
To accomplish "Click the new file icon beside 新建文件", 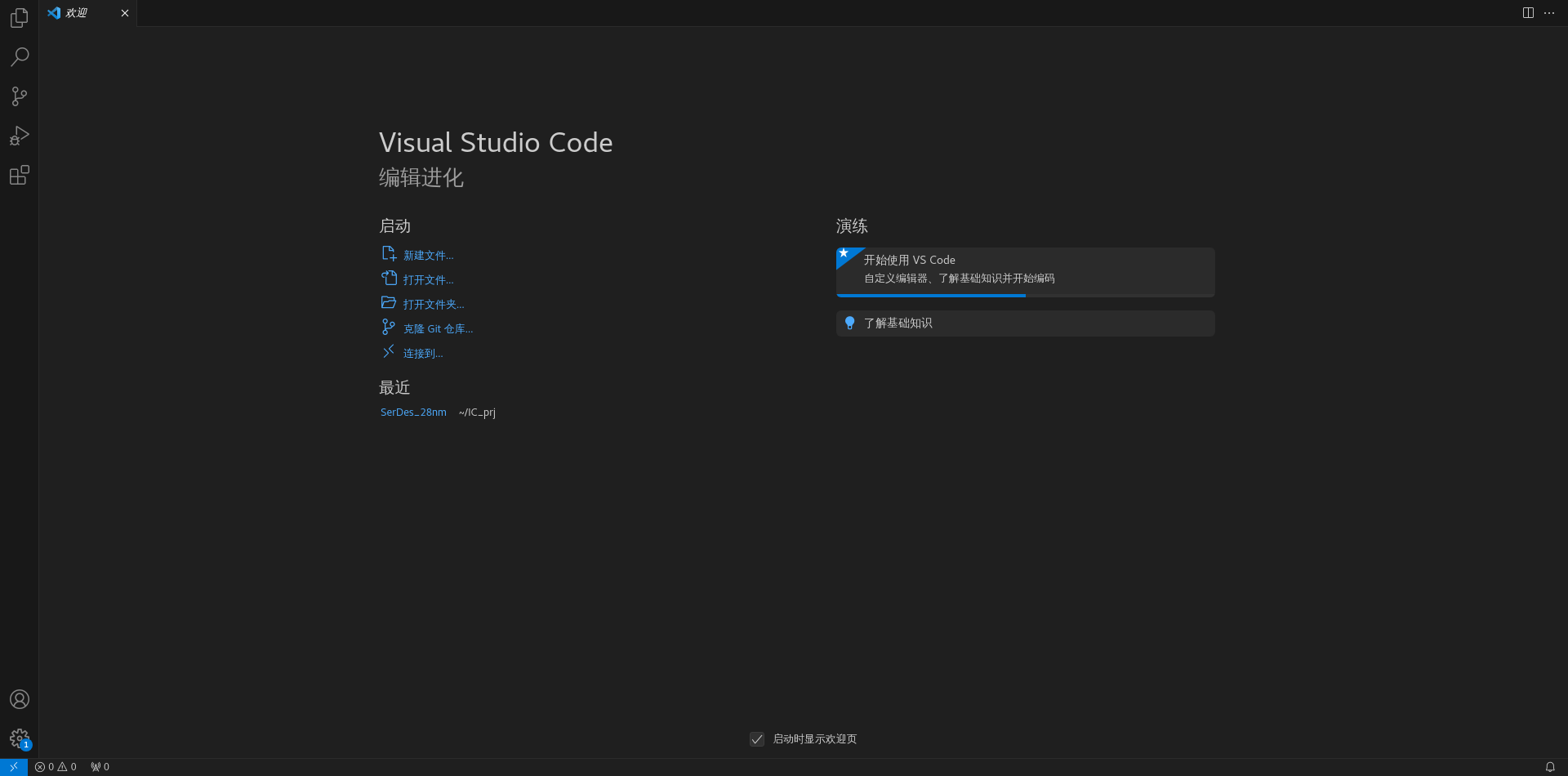I will click(389, 254).
